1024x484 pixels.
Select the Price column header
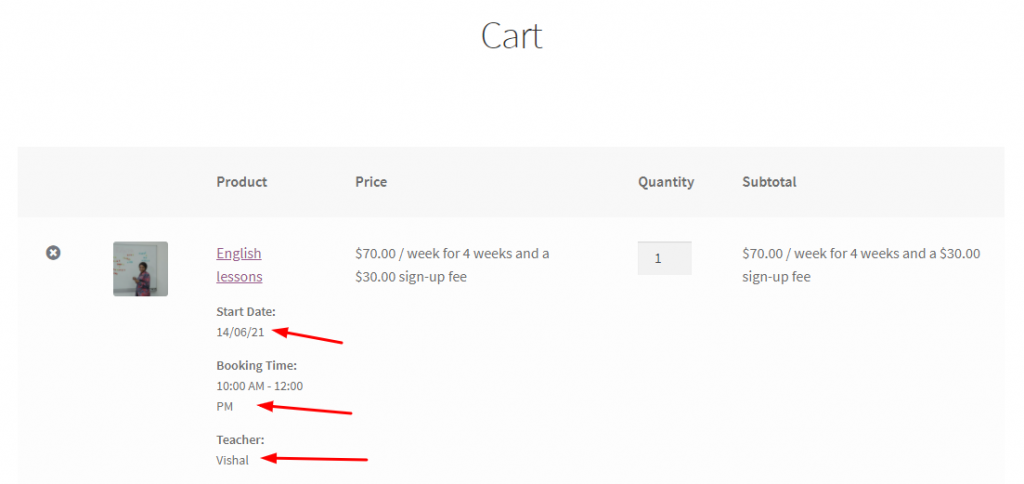(x=371, y=182)
